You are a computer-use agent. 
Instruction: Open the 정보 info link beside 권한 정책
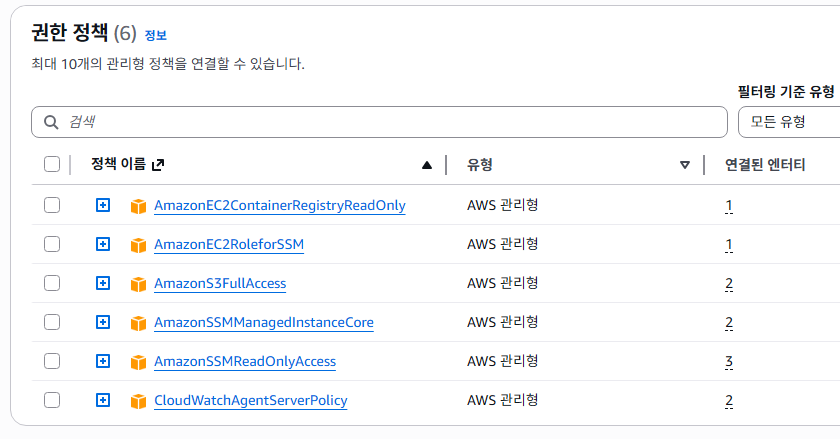[155, 35]
